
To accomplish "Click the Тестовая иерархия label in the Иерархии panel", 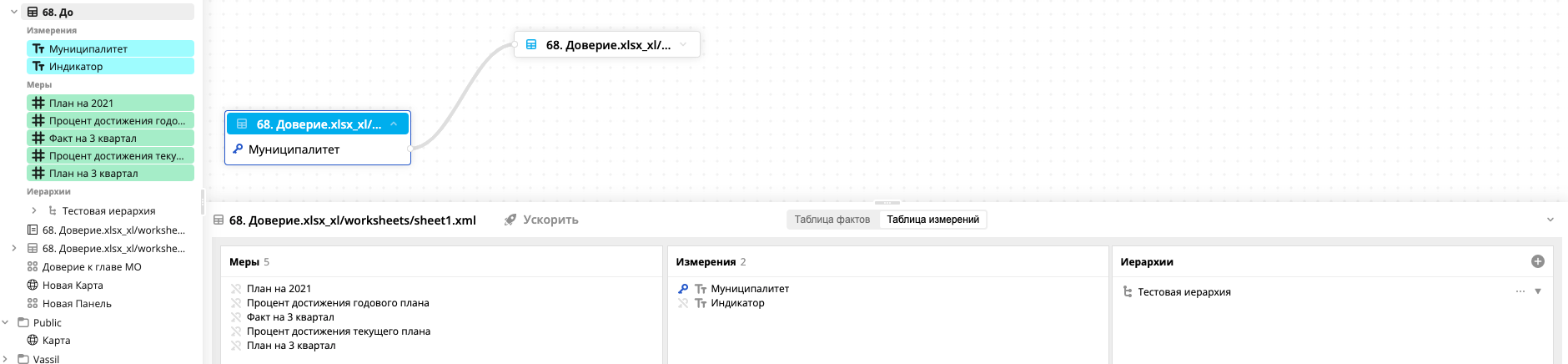I will point(1184,291).
